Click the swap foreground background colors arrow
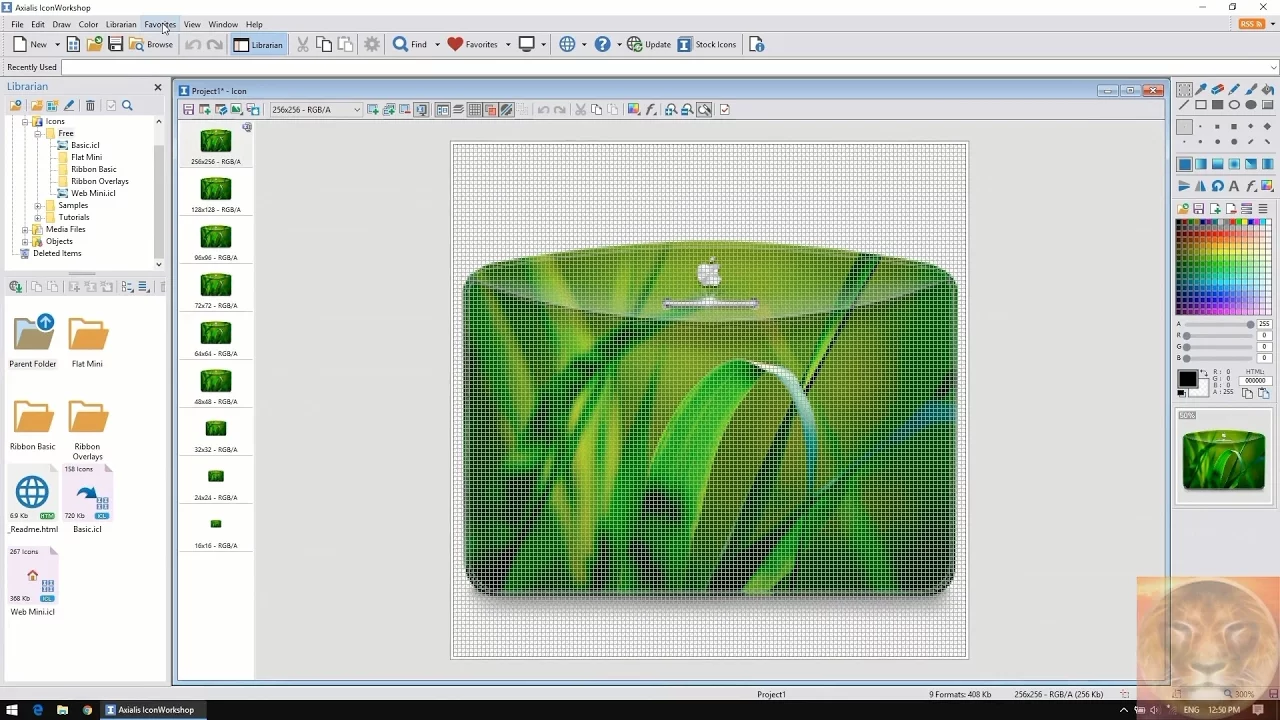 tap(1204, 373)
